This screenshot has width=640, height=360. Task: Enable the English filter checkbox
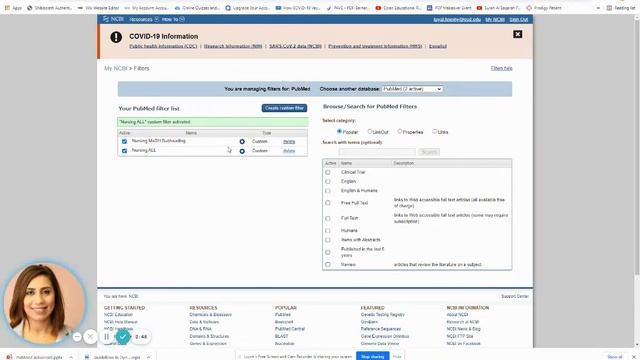(328, 181)
